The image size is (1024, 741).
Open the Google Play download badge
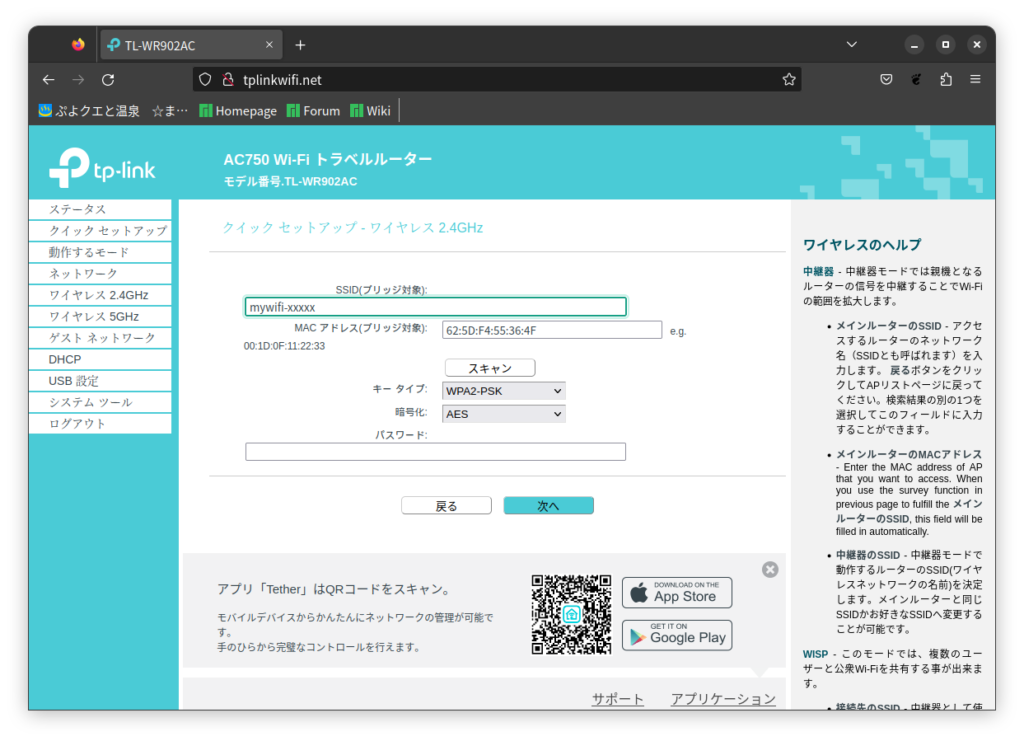point(677,635)
